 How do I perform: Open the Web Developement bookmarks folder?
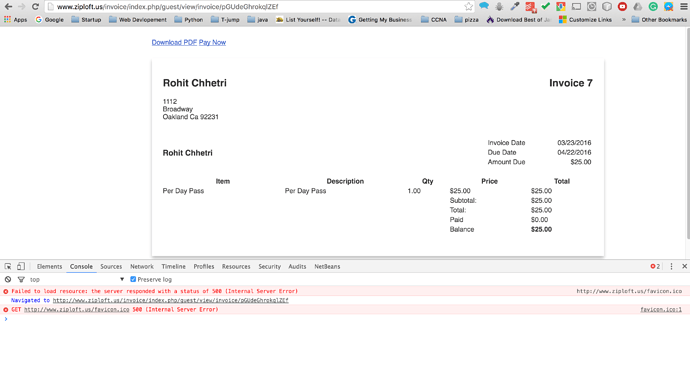(138, 20)
